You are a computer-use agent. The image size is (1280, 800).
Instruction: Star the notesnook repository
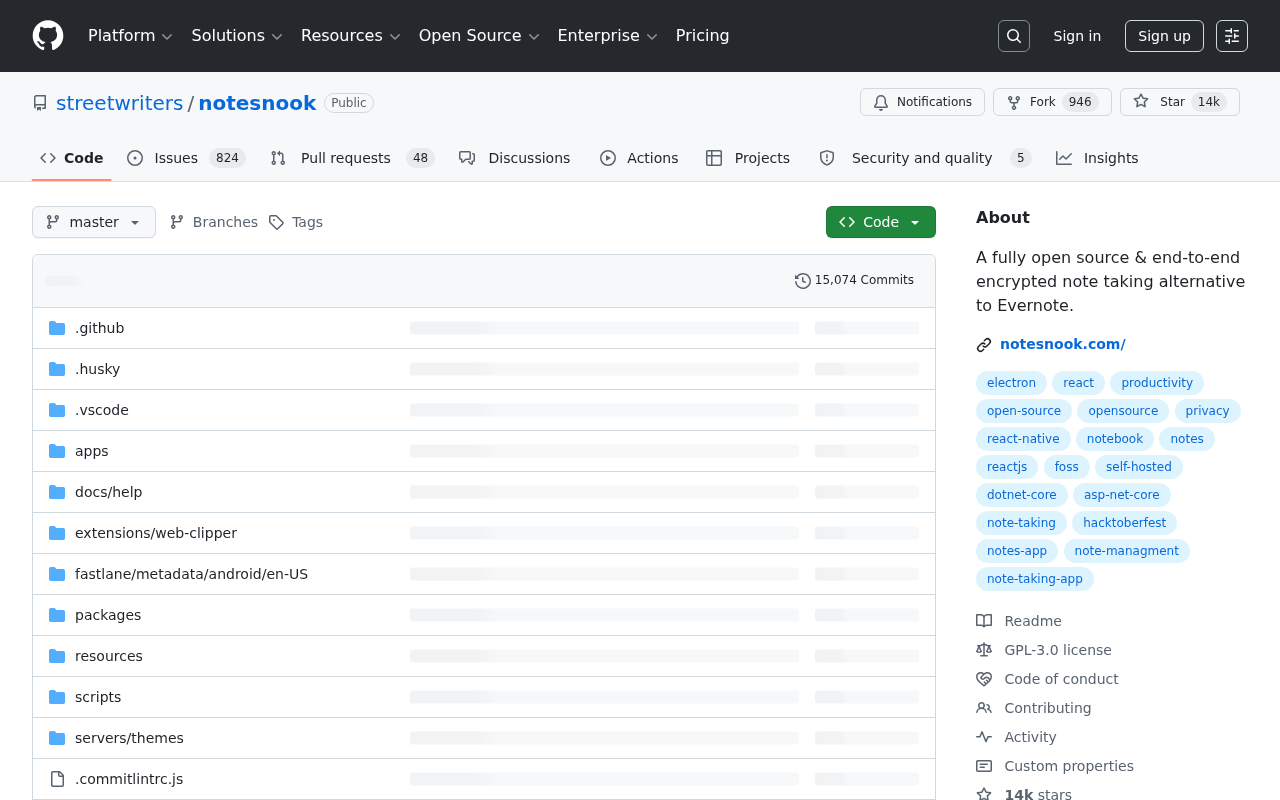[x=1180, y=102]
